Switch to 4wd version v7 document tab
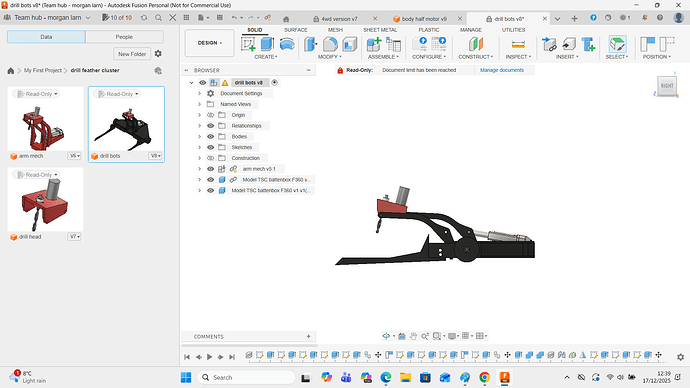 point(339,19)
